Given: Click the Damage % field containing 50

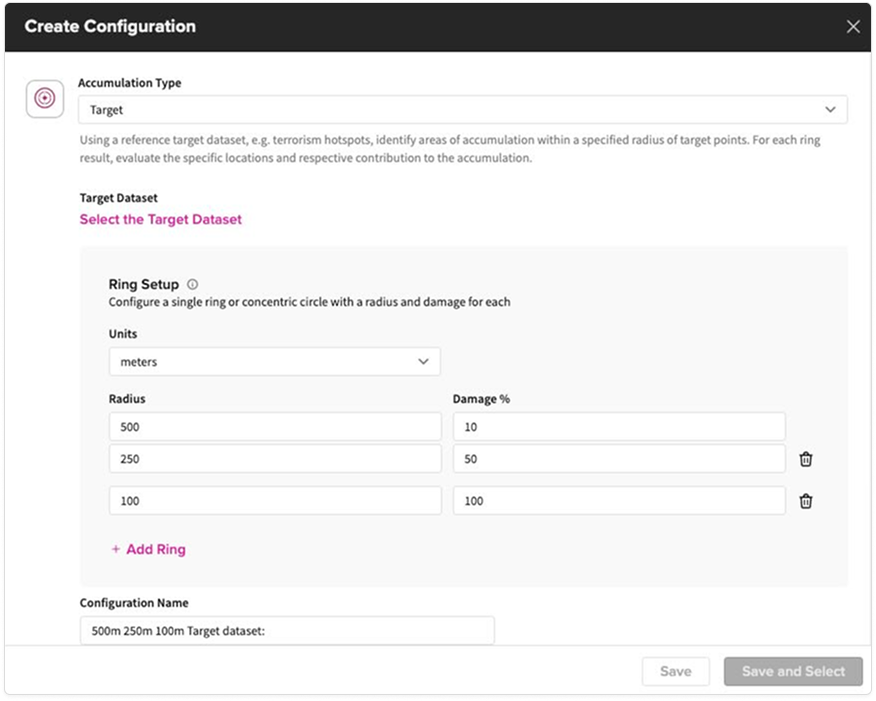Looking at the screenshot, I should coord(618,459).
